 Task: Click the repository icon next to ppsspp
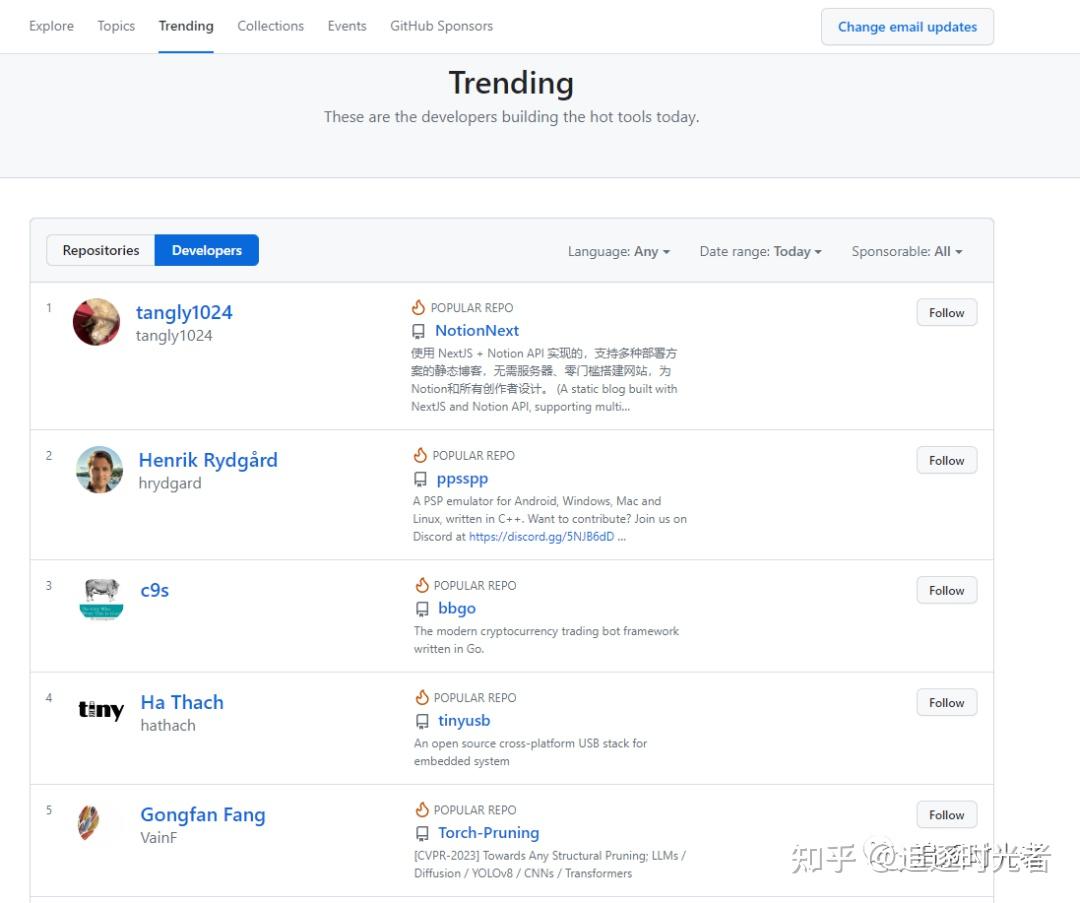pos(421,478)
